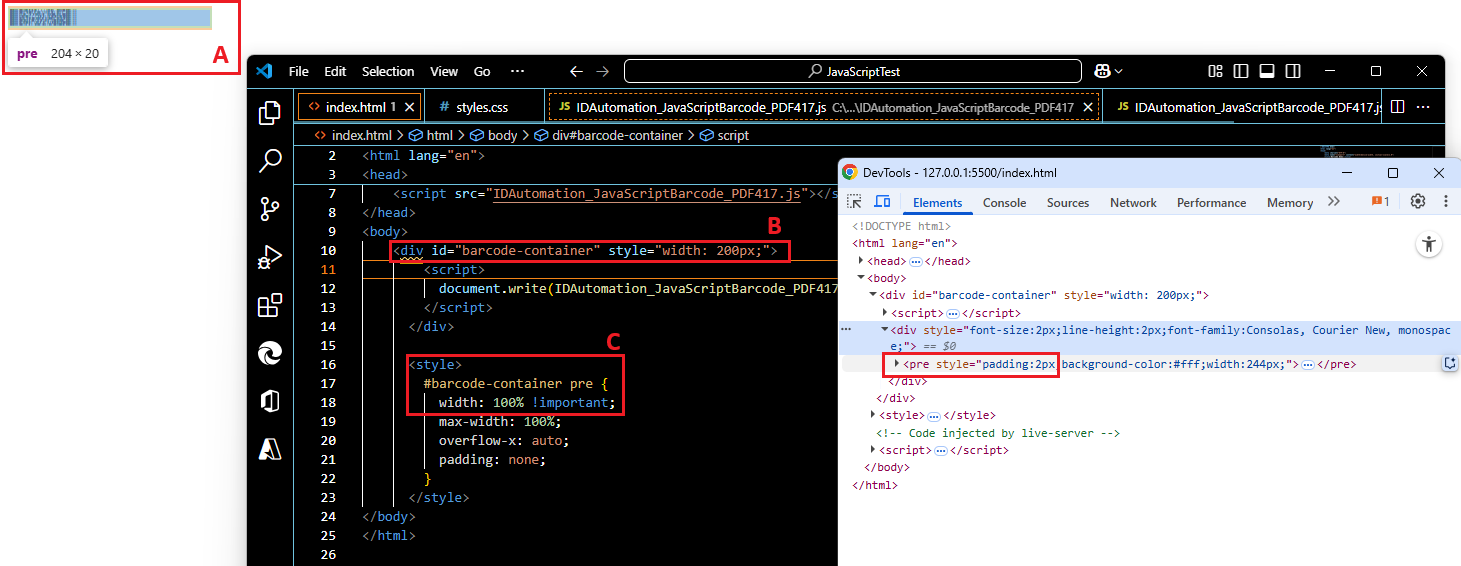
Task: Click the AI assistance icon on the pre row
Action: 1449,364
